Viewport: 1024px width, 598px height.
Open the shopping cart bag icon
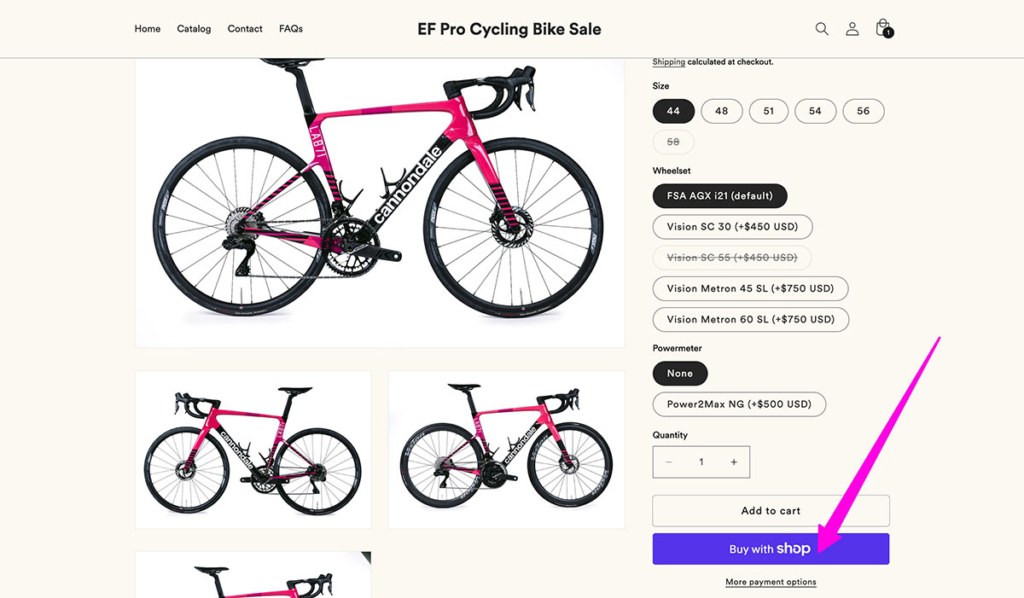(x=882, y=29)
